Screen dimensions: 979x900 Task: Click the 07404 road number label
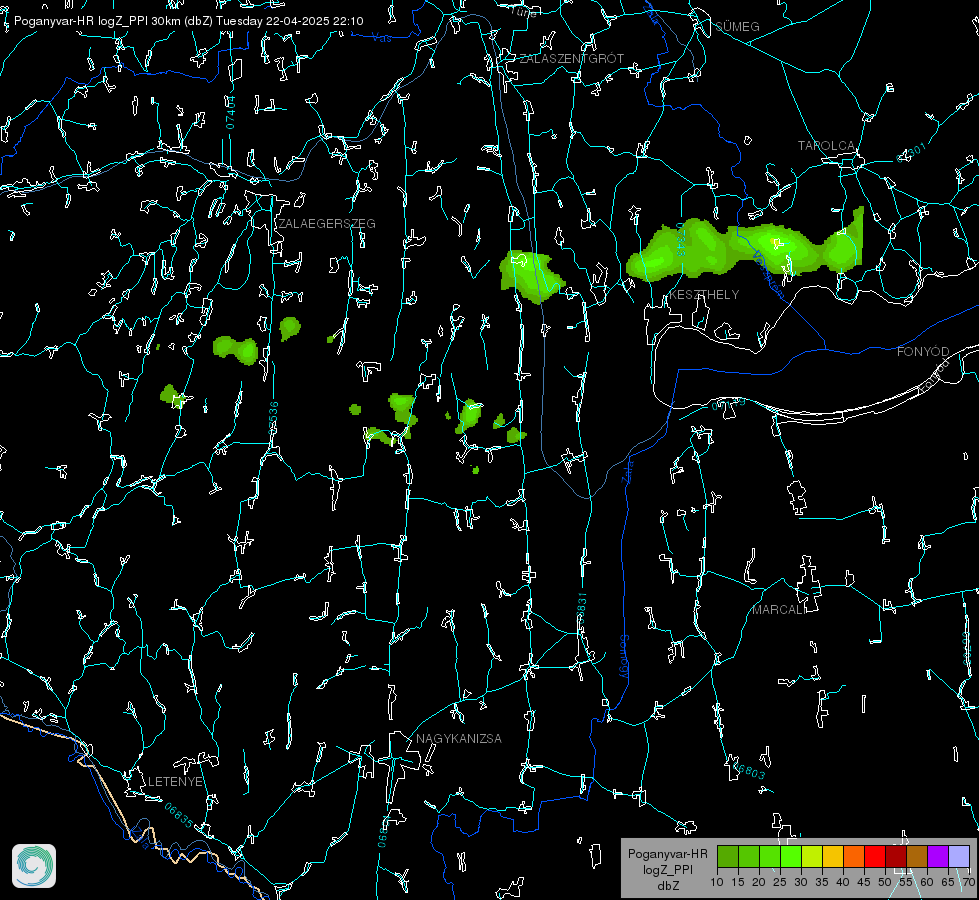point(231,112)
